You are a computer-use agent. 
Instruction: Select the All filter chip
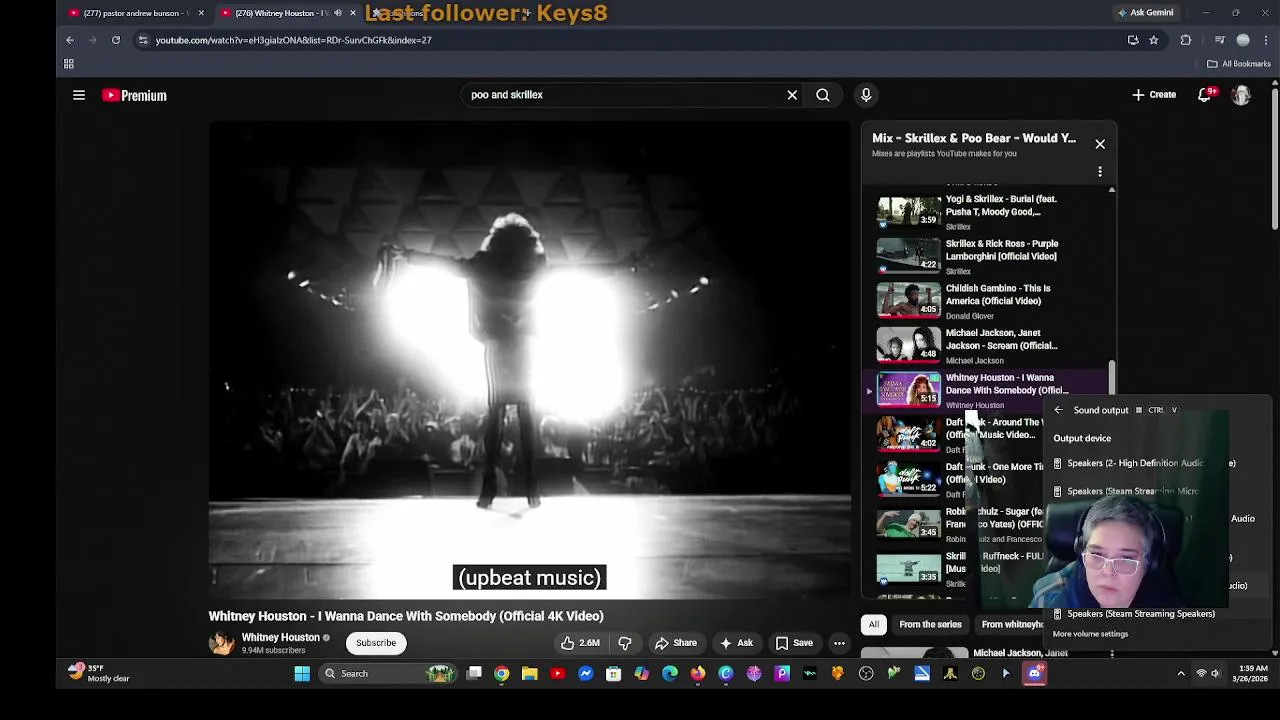874,625
